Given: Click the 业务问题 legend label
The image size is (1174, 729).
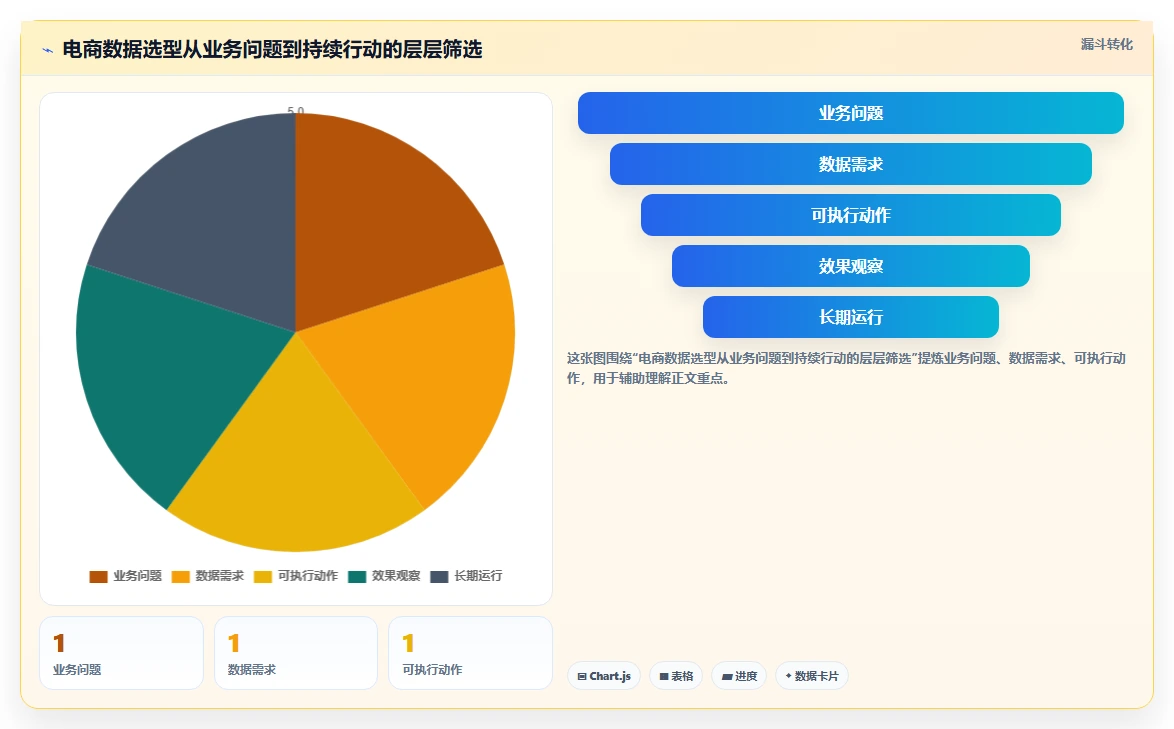Looking at the screenshot, I should 138,576.
